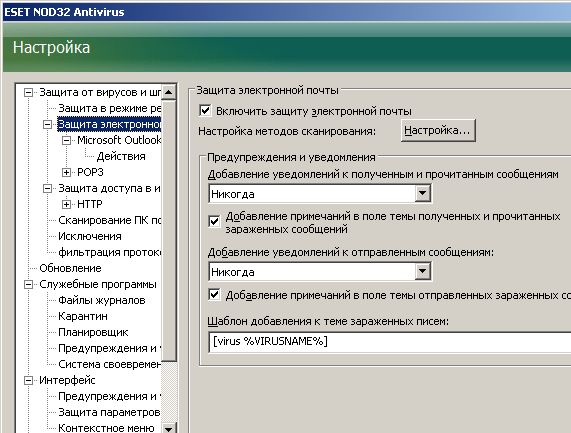The height and width of the screenshot is (433, 571).
Task: Select Предупреждения under Служебные программы
Action: coord(109,349)
